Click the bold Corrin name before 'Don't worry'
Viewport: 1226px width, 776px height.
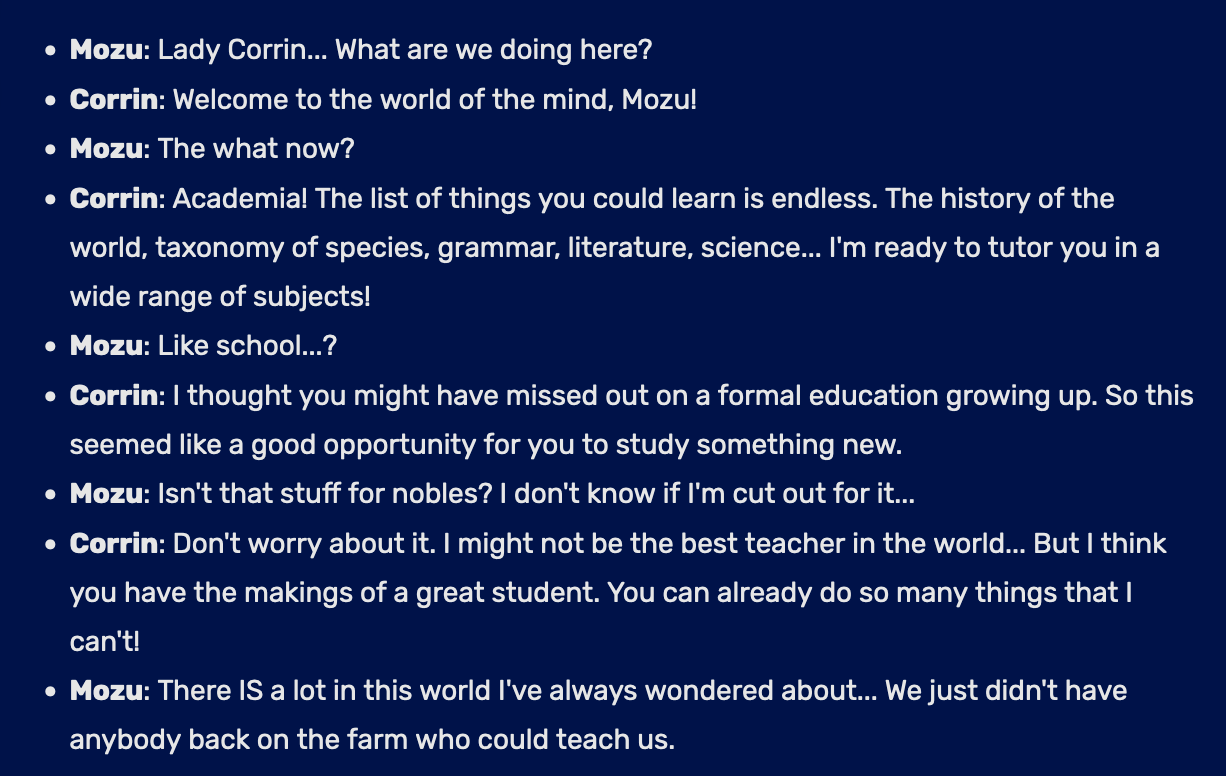[113, 544]
